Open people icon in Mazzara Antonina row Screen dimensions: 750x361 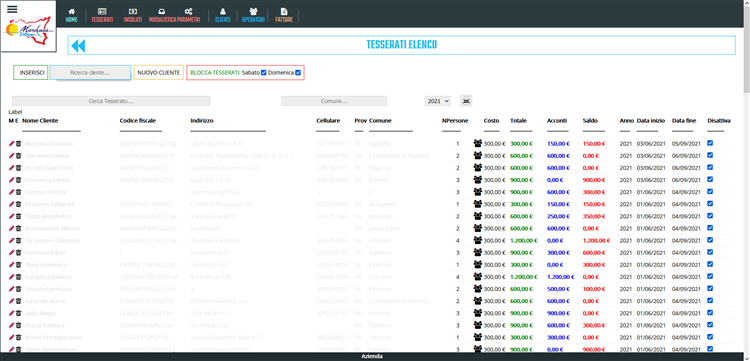tap(478, 143)
